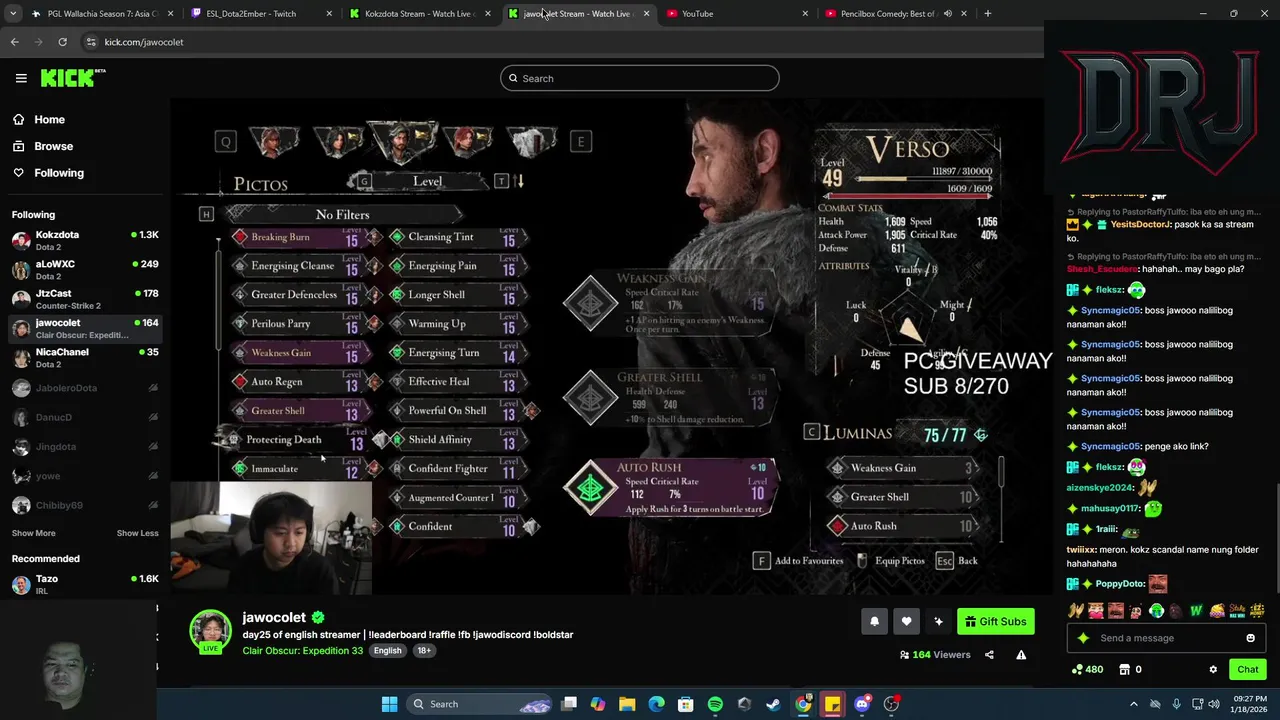
Task: Open Sticky Notes from the taskbar
Action: pos(832,704)
